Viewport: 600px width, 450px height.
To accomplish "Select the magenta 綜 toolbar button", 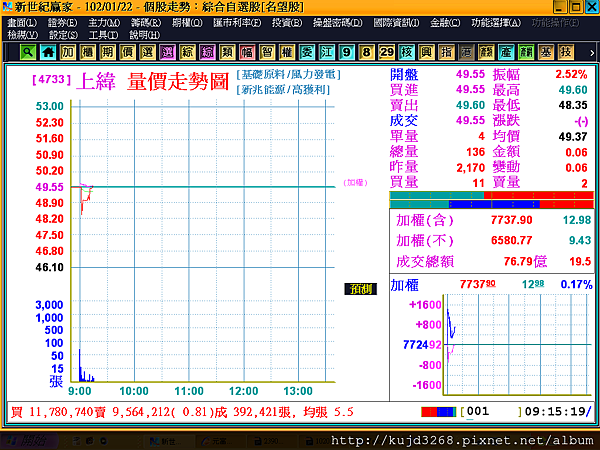I will point(207,52).
